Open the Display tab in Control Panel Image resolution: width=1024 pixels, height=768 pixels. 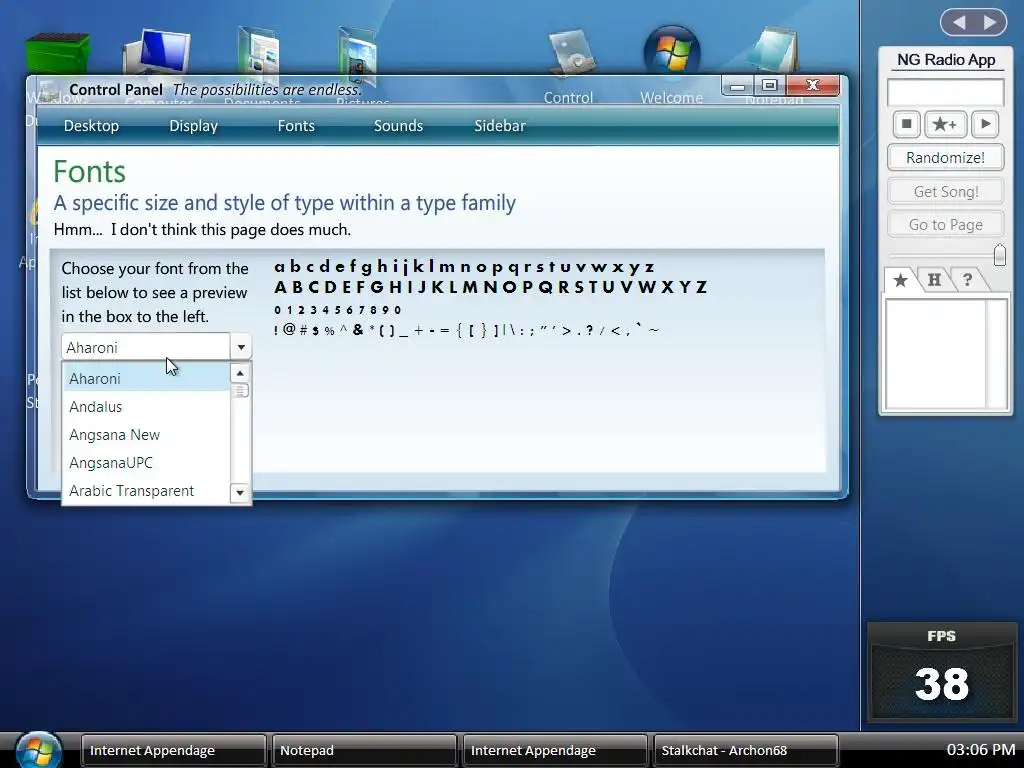(x=193, y=125)
